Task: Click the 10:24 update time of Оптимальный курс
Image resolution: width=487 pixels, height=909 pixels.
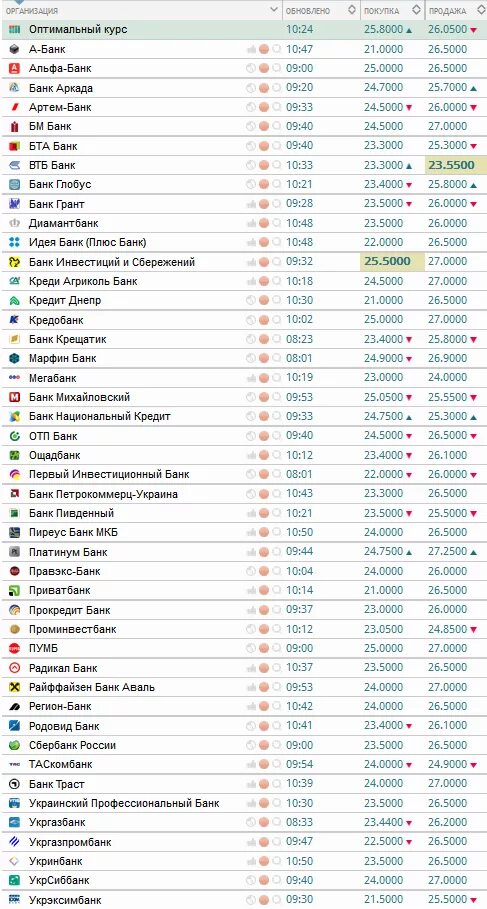Action: pos(299,30)
